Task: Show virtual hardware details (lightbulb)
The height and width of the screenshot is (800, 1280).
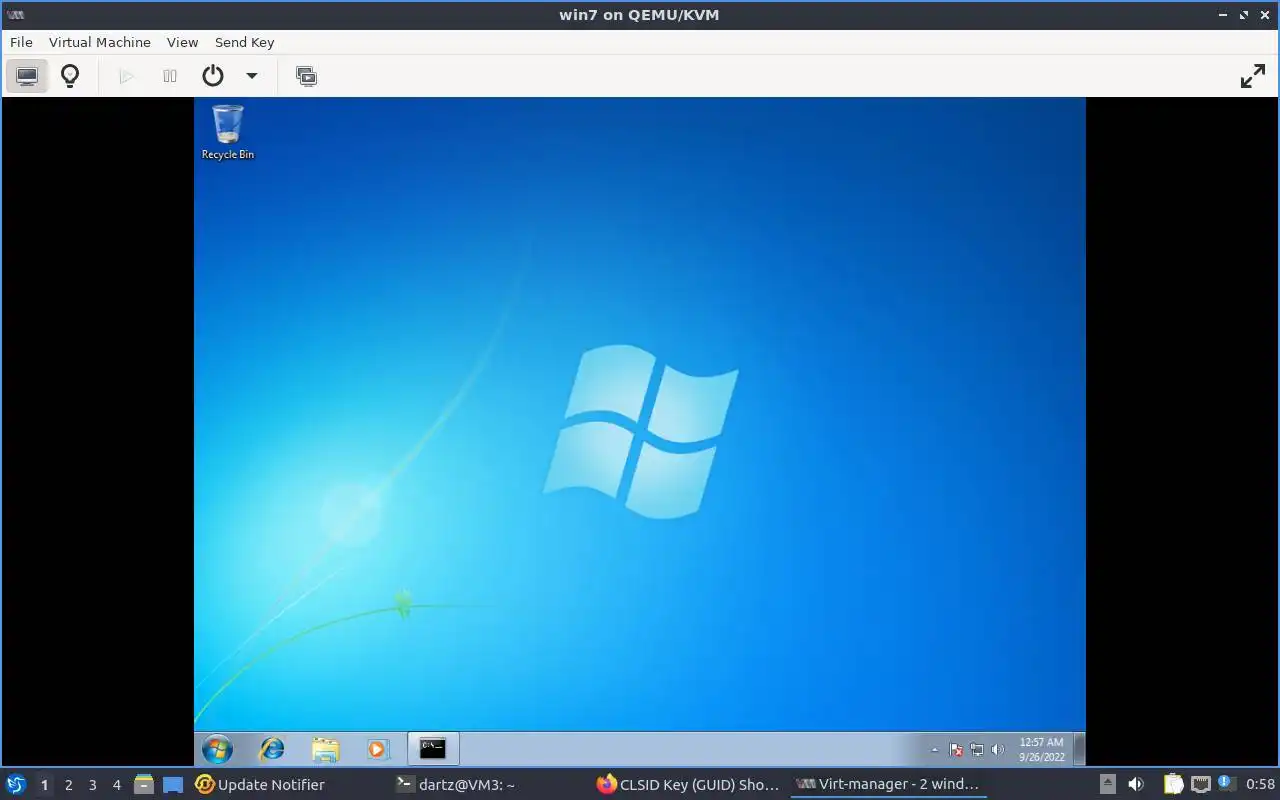Action: [70, 76]
